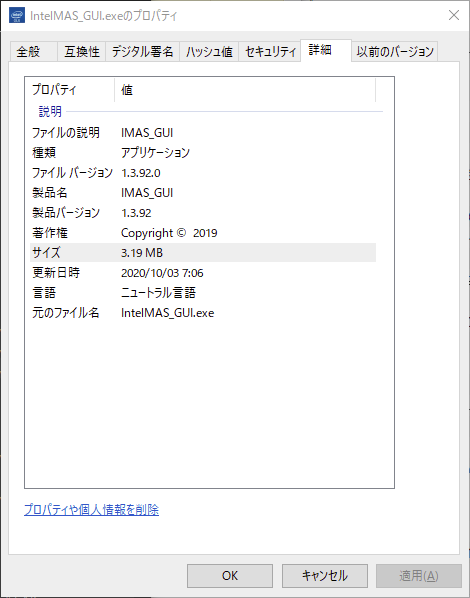
Task: Click the OK button
Action: tap(230, 575)
